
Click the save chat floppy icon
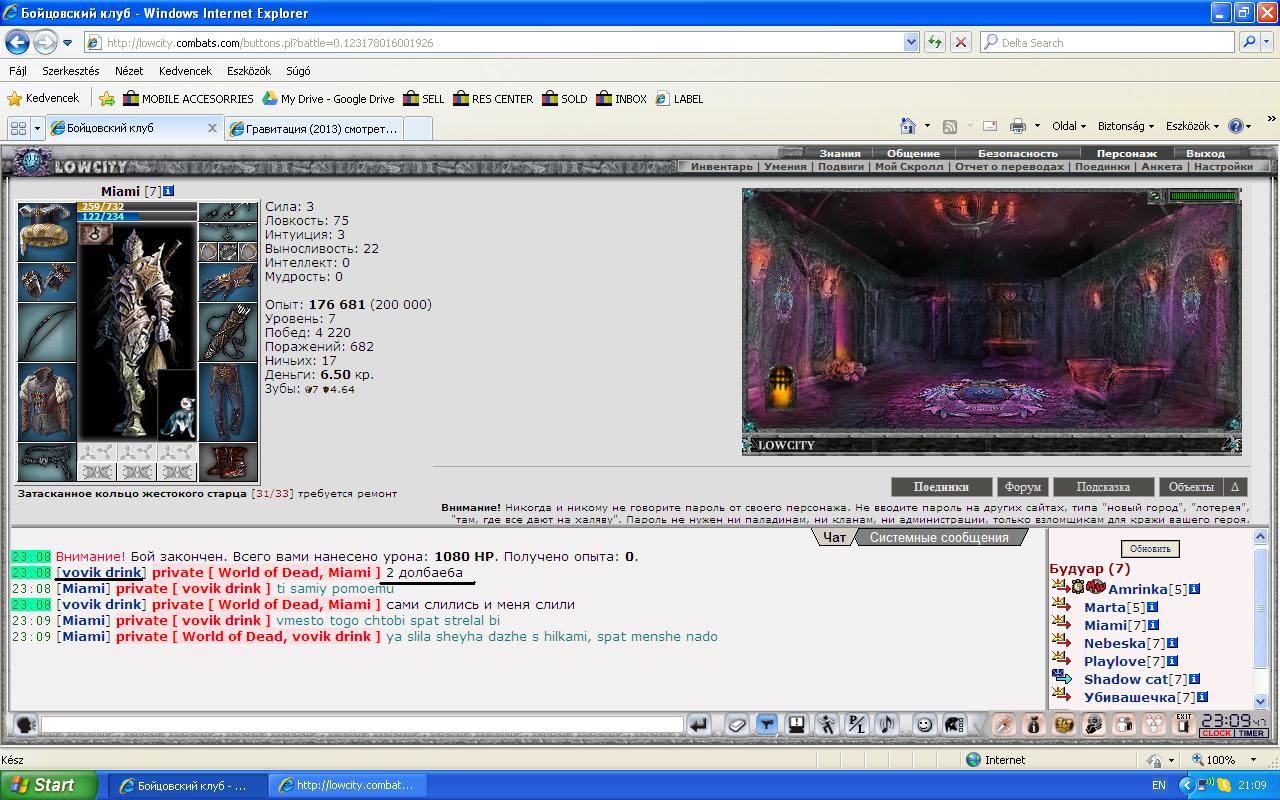[796, 724]
